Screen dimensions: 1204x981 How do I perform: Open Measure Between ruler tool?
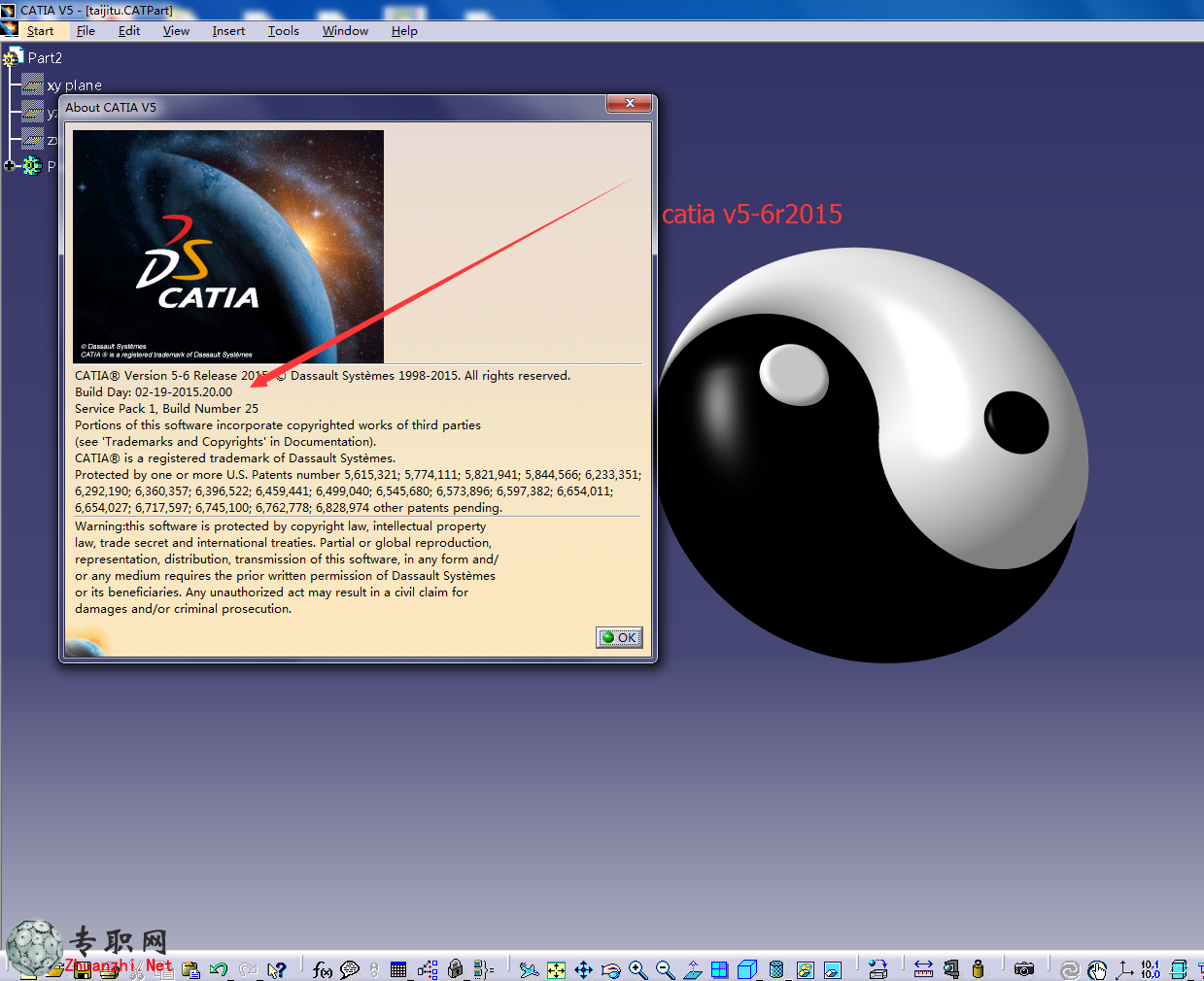click(x=923, y=969)
